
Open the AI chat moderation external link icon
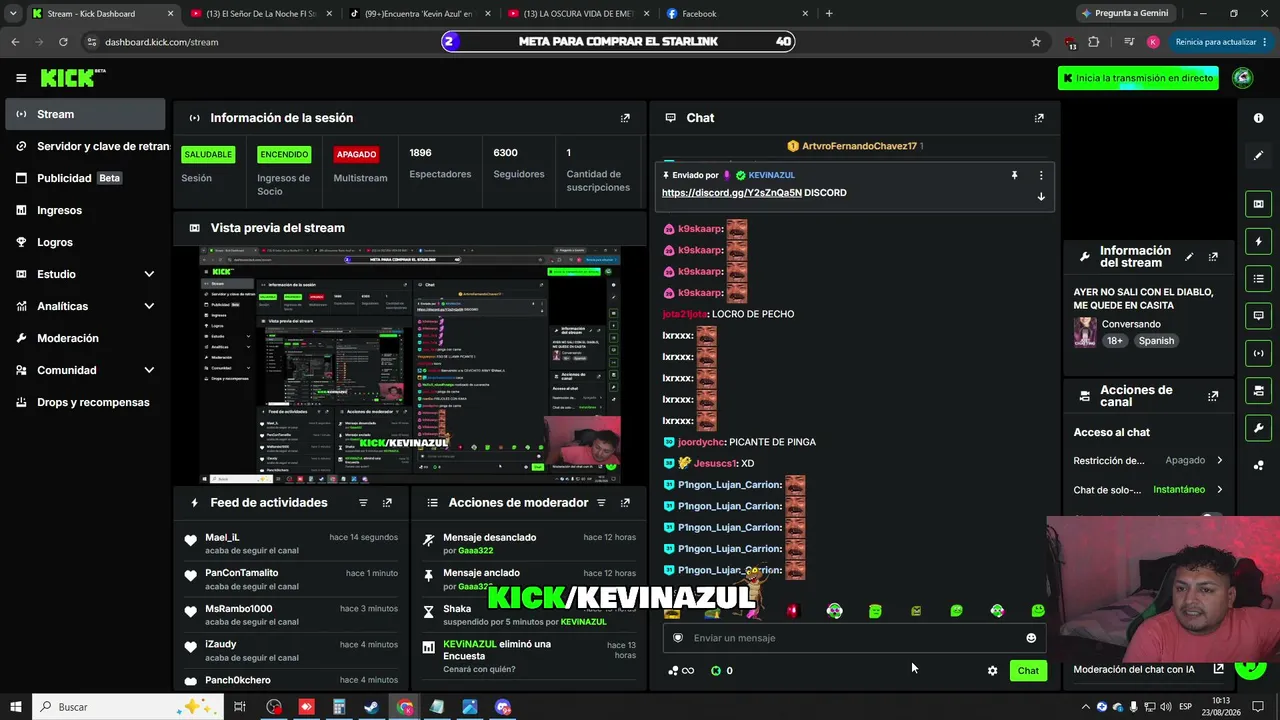click(1218, 669)
